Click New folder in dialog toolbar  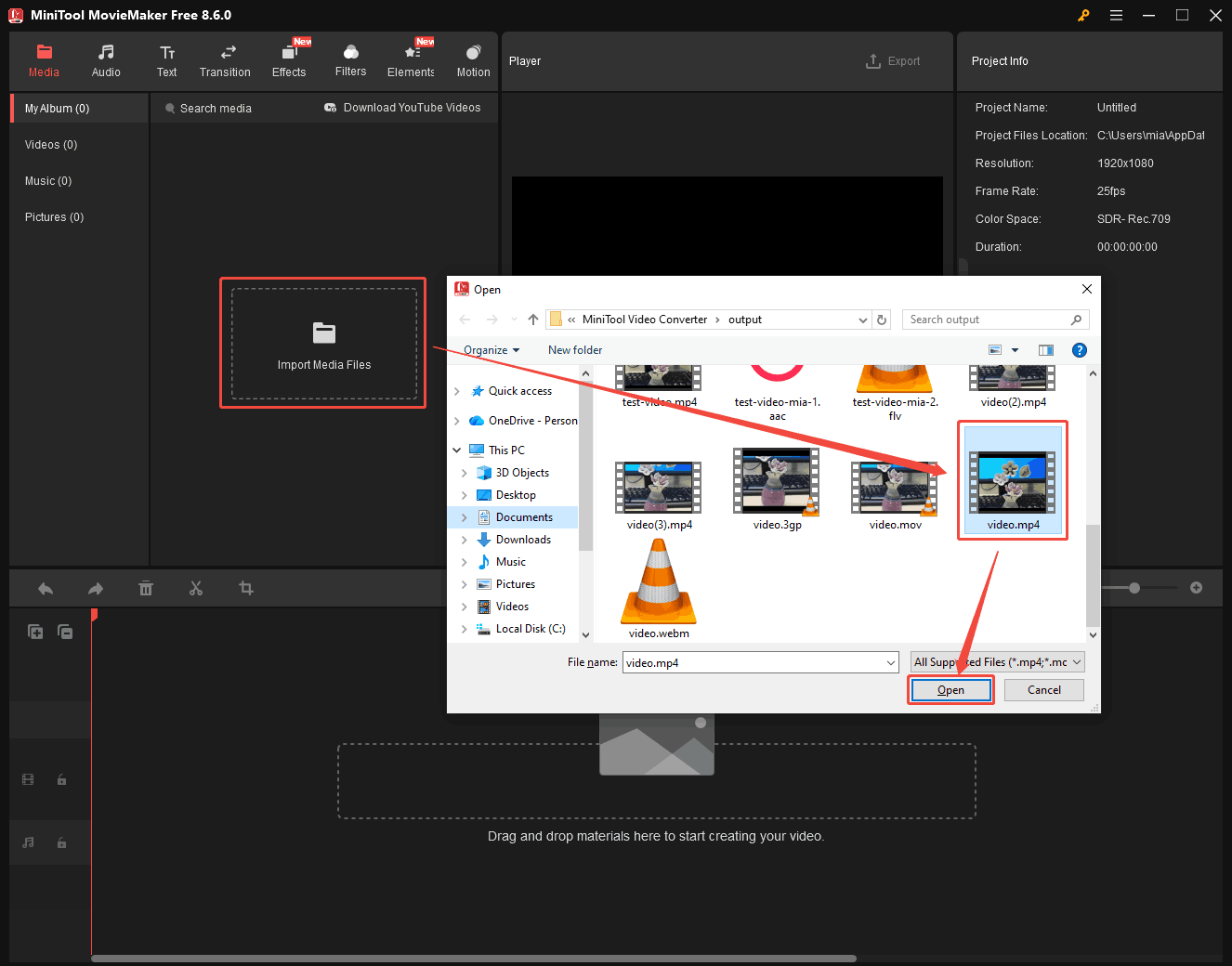[x=575, y=350]
